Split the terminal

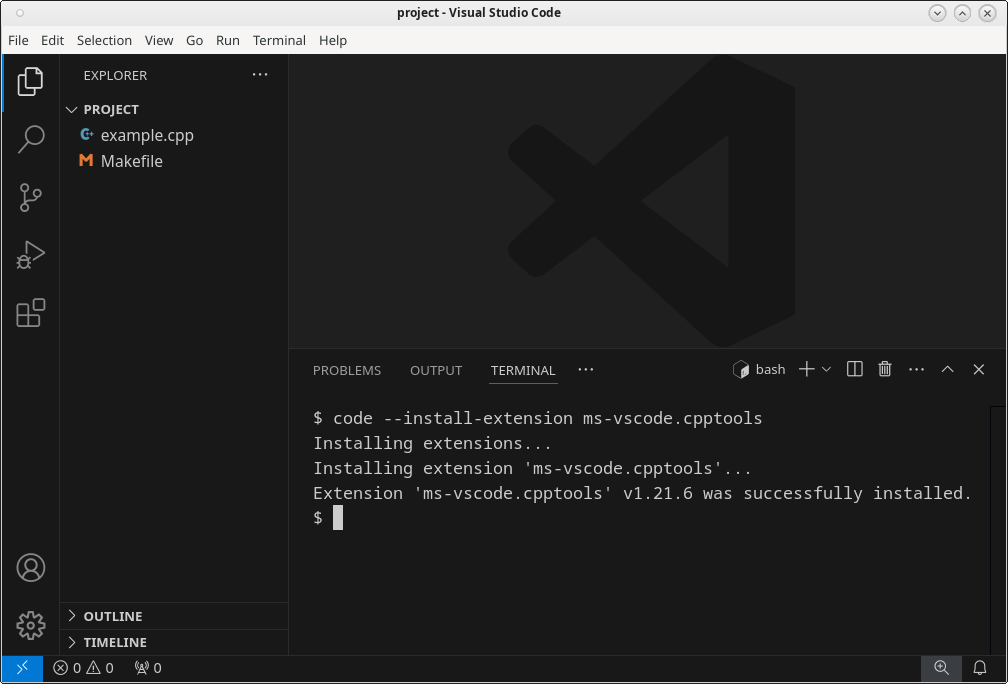pos(854,370)
